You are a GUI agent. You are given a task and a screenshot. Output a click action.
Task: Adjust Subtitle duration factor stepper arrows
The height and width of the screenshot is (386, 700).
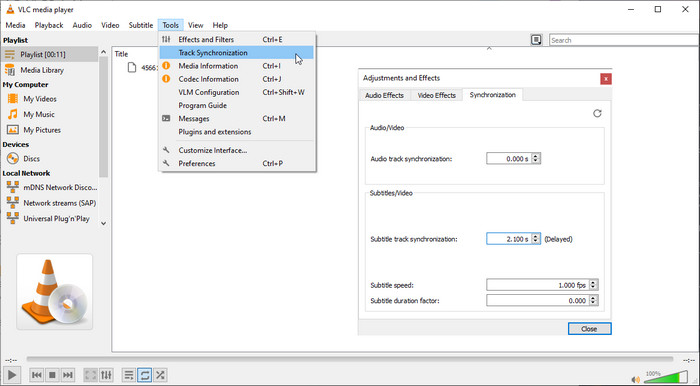tap(593, 301)
